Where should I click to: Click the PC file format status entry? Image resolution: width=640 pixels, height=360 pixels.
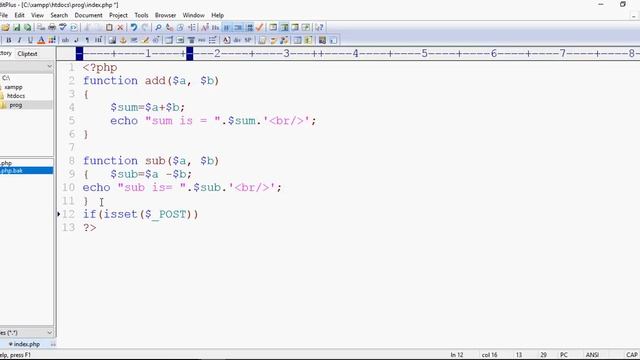(x=564, y=355)
